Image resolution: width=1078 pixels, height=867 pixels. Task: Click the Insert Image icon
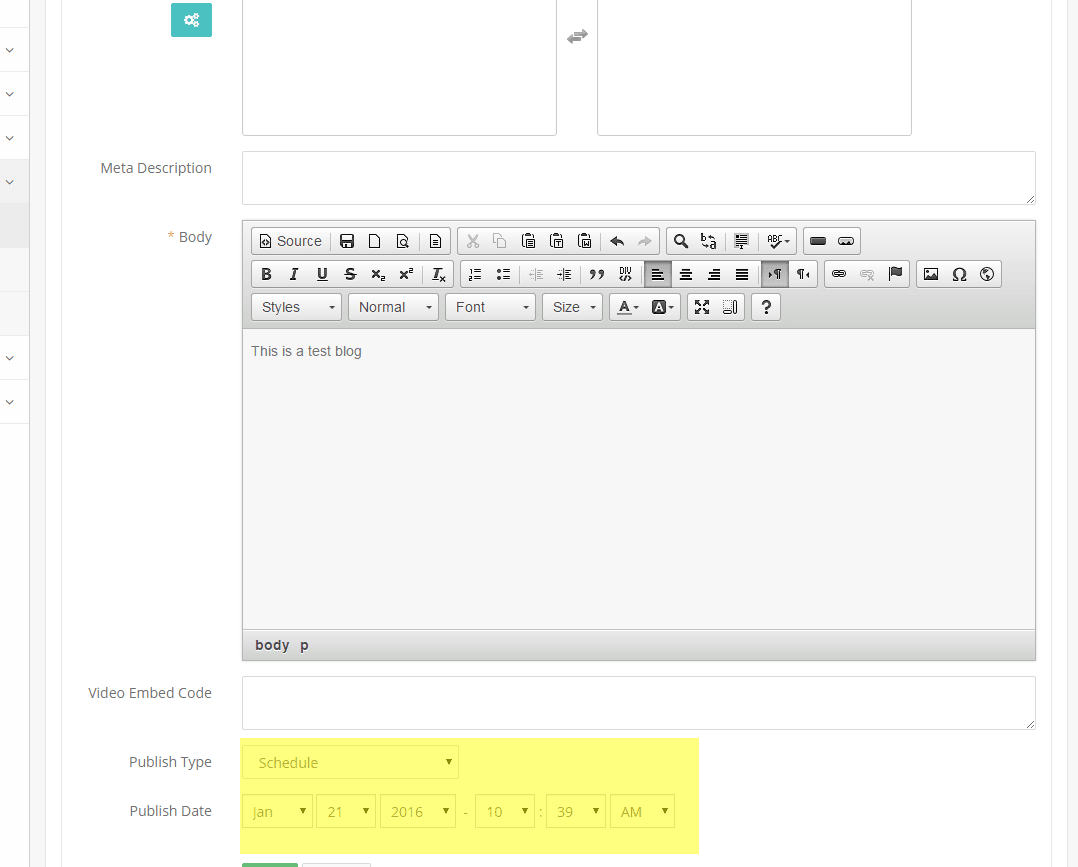coord(931,274)
